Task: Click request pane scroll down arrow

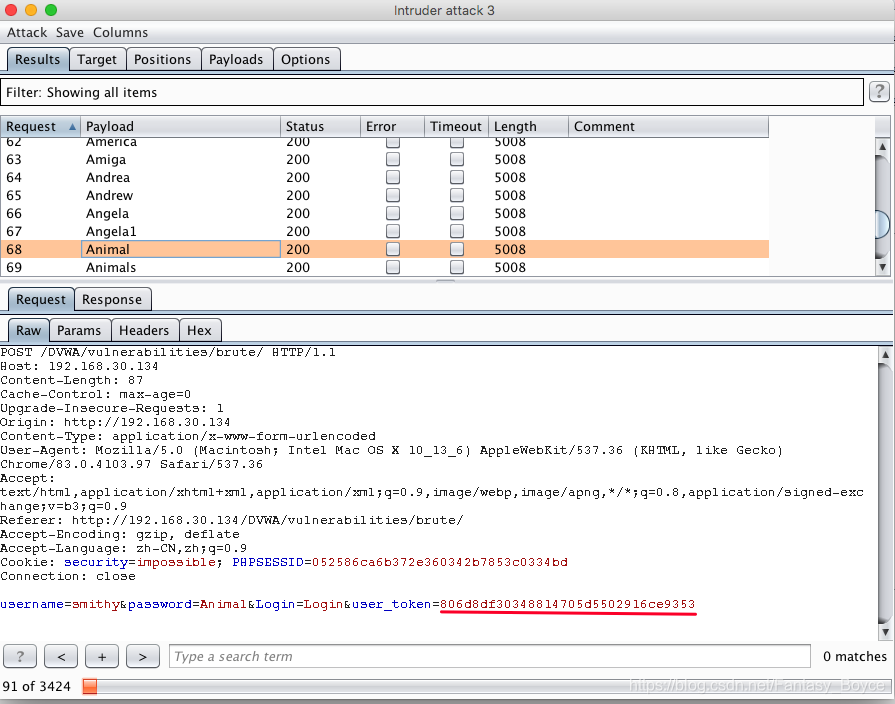Action: click(885, 632)
